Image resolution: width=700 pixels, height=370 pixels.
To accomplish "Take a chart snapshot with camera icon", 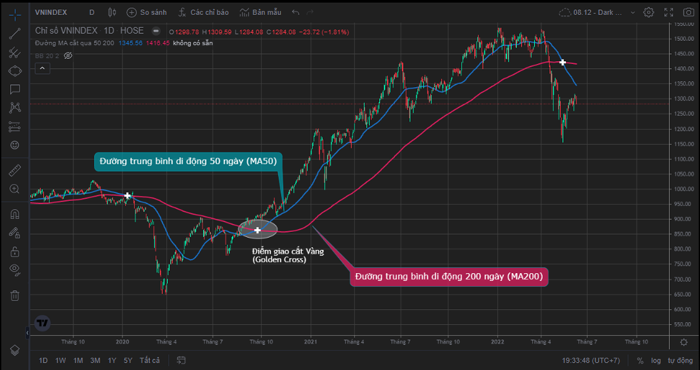I will [688, 12].
